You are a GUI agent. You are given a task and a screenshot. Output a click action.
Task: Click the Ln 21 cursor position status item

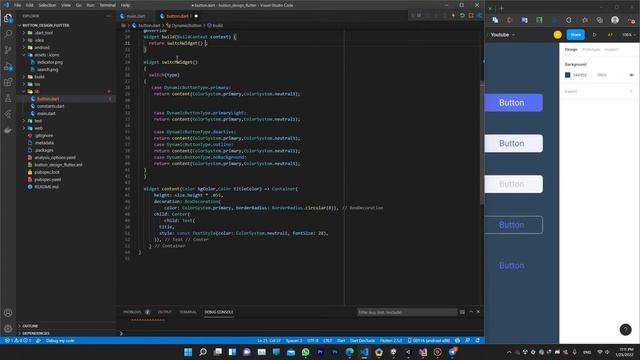click(x=269, y=340)
